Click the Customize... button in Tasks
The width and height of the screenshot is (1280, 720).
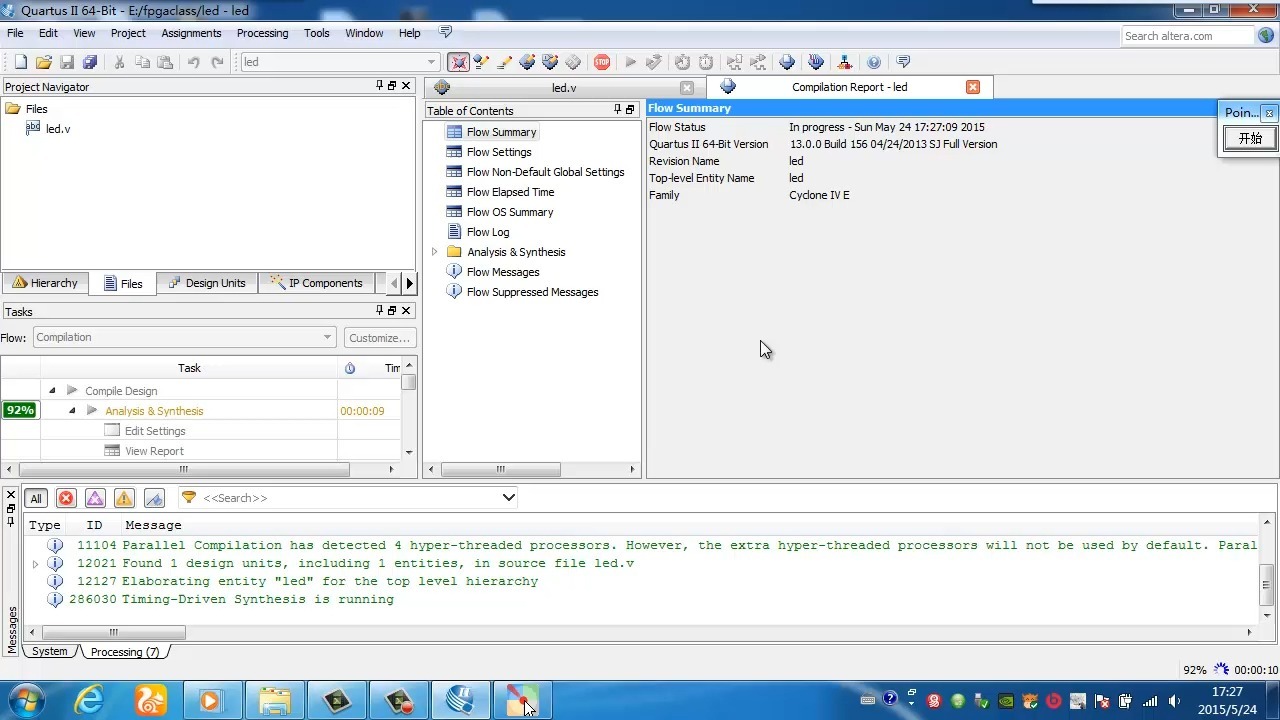coord(379,338)
